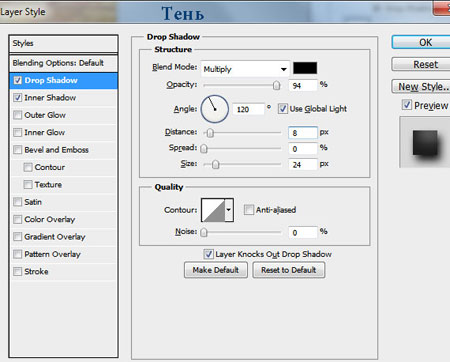Click the Opacity slider handle
Viewport: 450px width, 362px height.
[276, 85]
